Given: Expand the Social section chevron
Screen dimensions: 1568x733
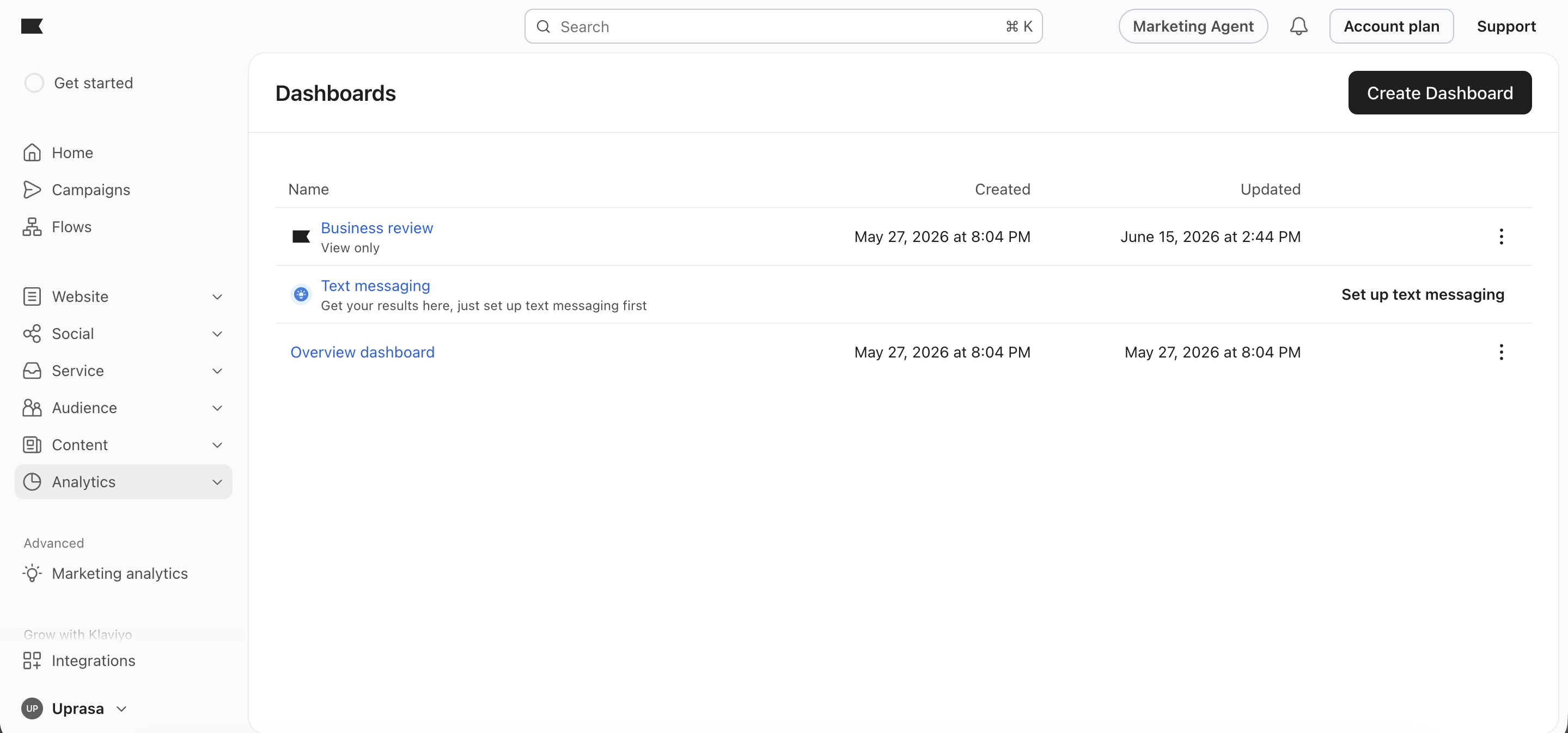Looking at the screenshot, I should click(217, 334).
